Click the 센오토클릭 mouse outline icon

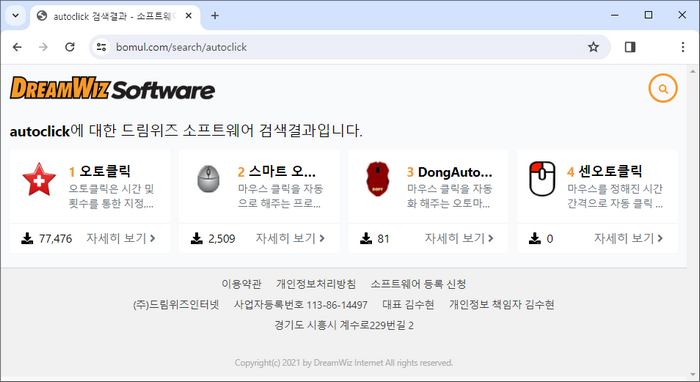pos(542,179)
